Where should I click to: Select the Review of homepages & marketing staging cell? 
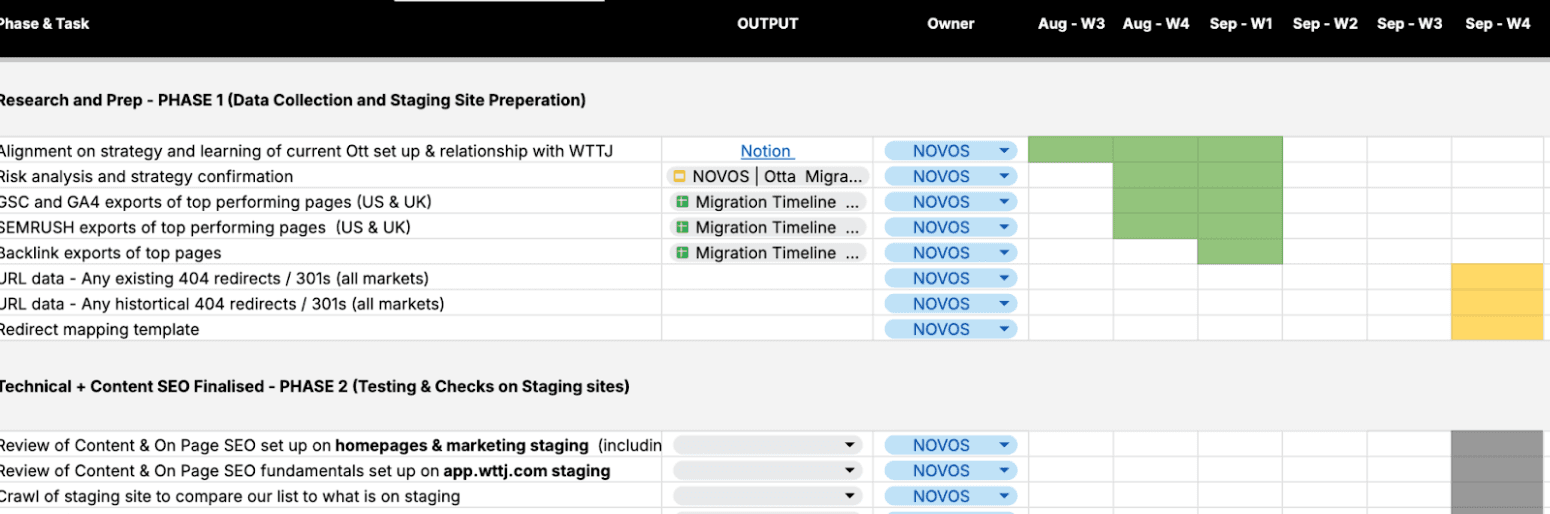(330, 445)
